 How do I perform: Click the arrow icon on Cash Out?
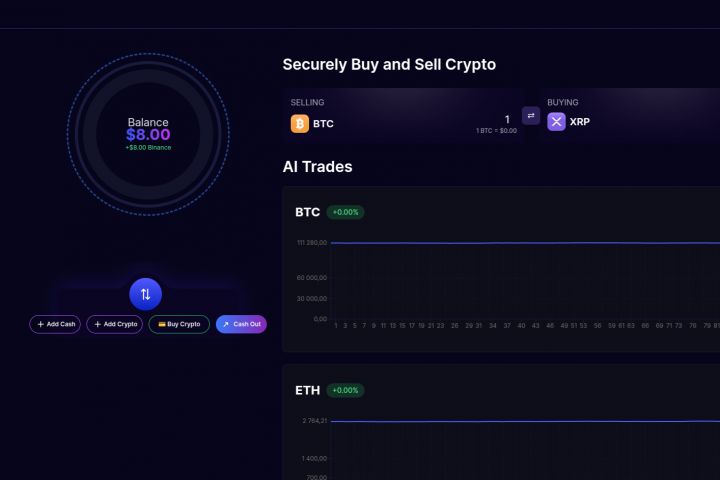(x=226, y=324)
